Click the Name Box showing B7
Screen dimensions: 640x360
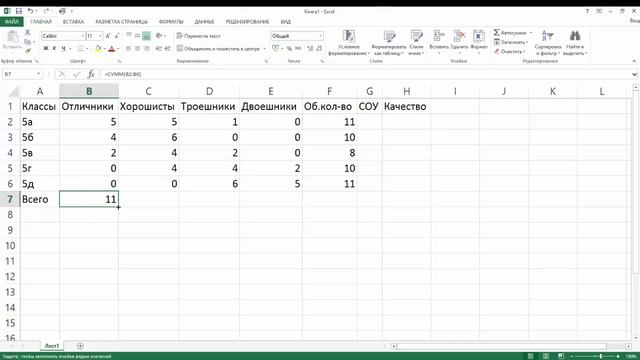pyautogui.click(x=22, y=74)
